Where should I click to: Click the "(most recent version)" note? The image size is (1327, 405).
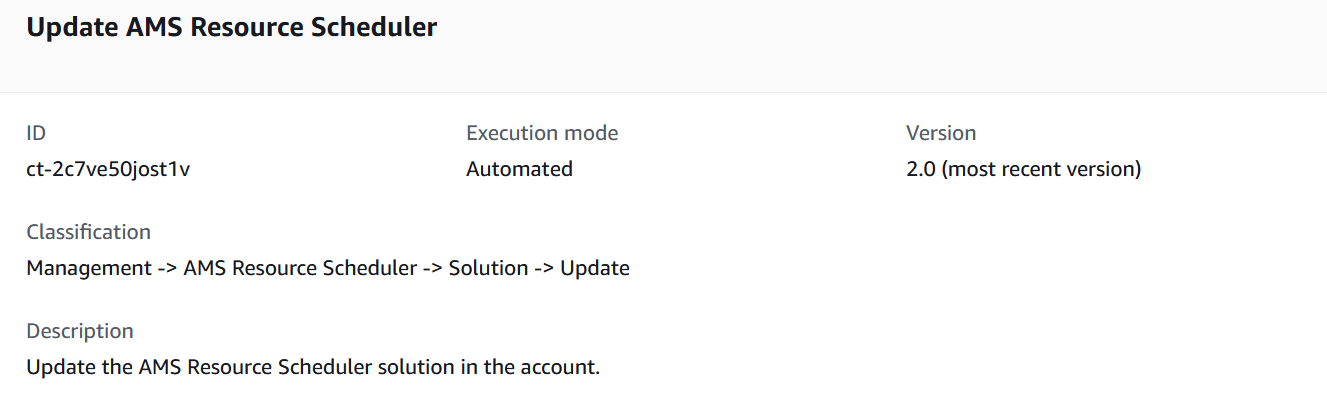[x=1041, y=169]
